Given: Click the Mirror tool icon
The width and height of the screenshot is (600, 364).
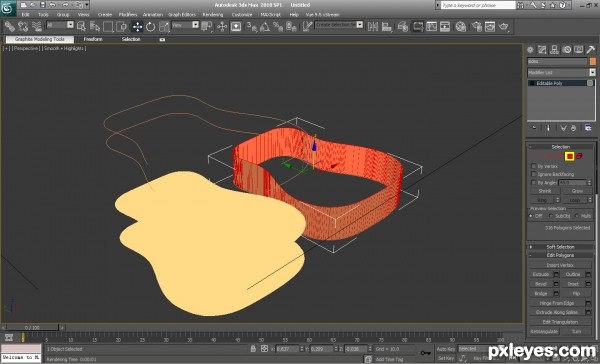Looking at the screenshot, I should (373, 26).
